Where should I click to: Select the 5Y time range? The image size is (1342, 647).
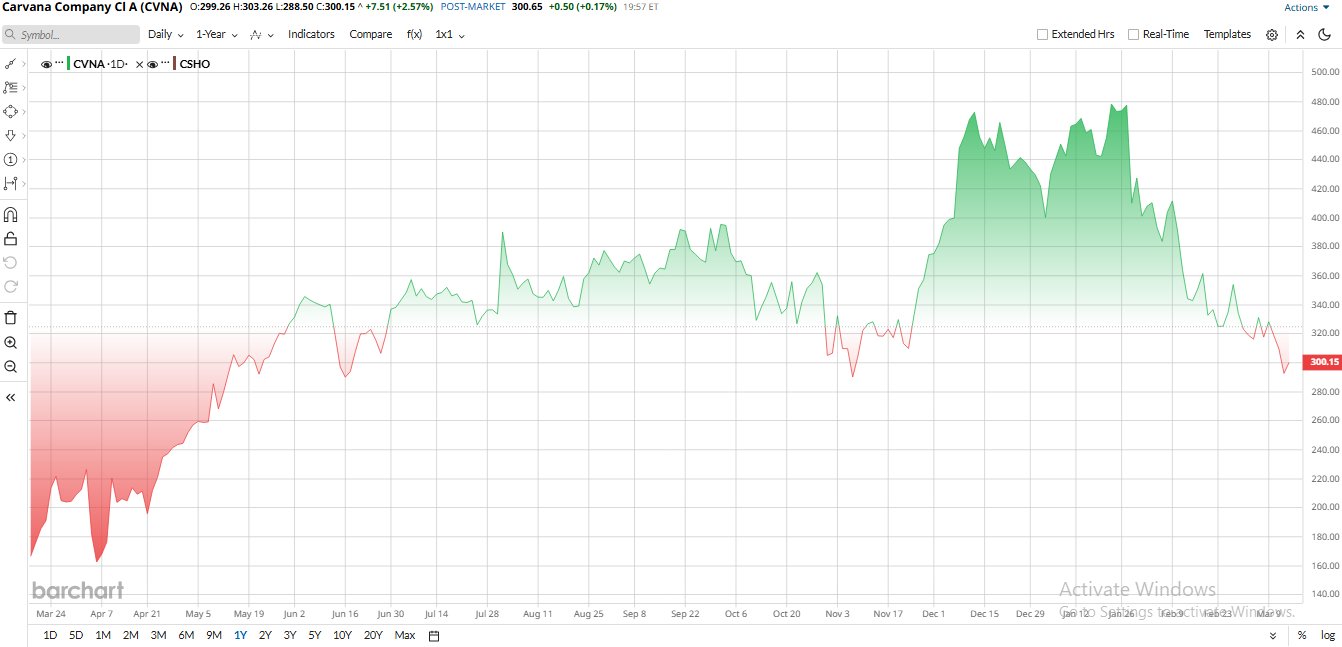pyautogui.click(x=315, y=635)
